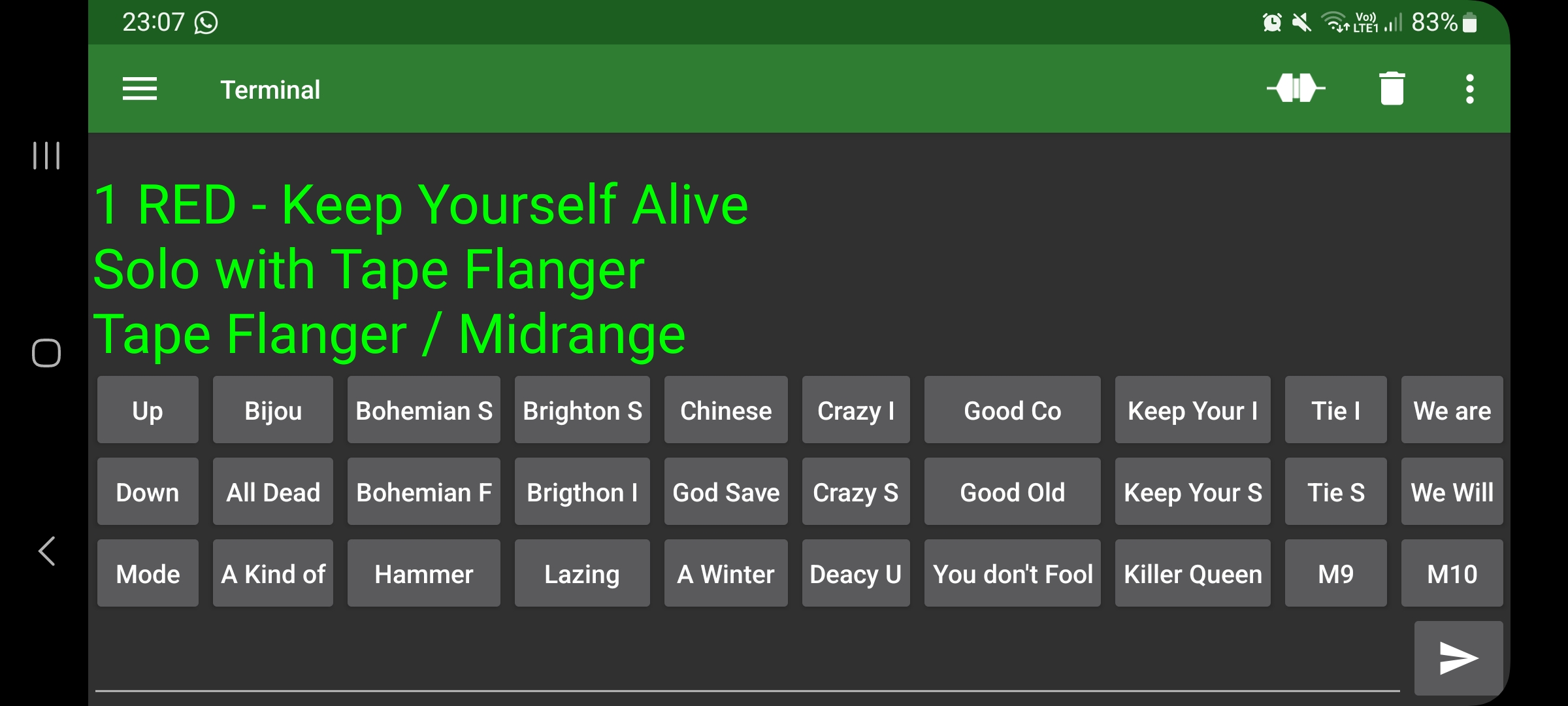Screen dimensions: 1568x706
Task: Tap the send arrow button
Action: coord(1458,658)
